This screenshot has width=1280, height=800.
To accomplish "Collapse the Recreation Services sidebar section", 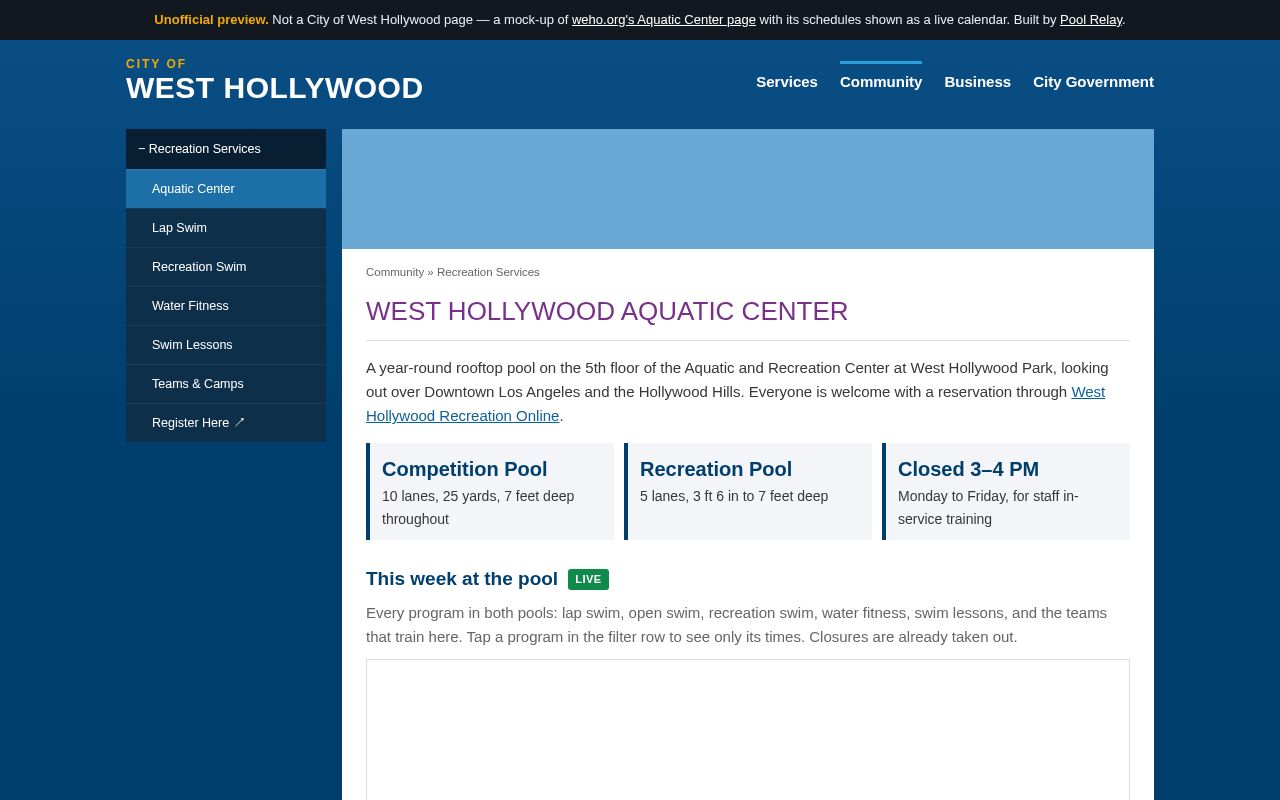I will tap(226, 149).
